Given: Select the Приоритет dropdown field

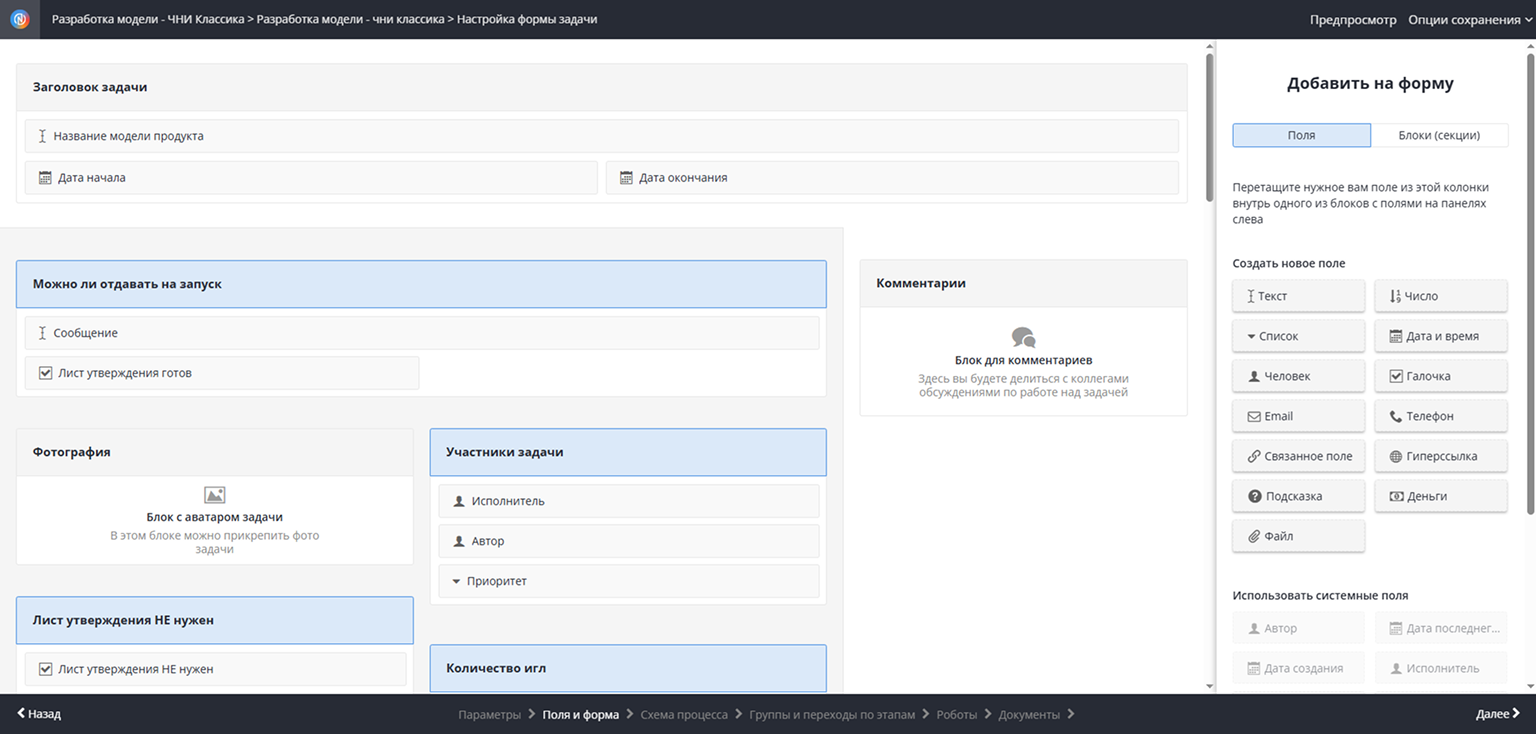Looking at the screenshot, I should [x=628, y=581].
